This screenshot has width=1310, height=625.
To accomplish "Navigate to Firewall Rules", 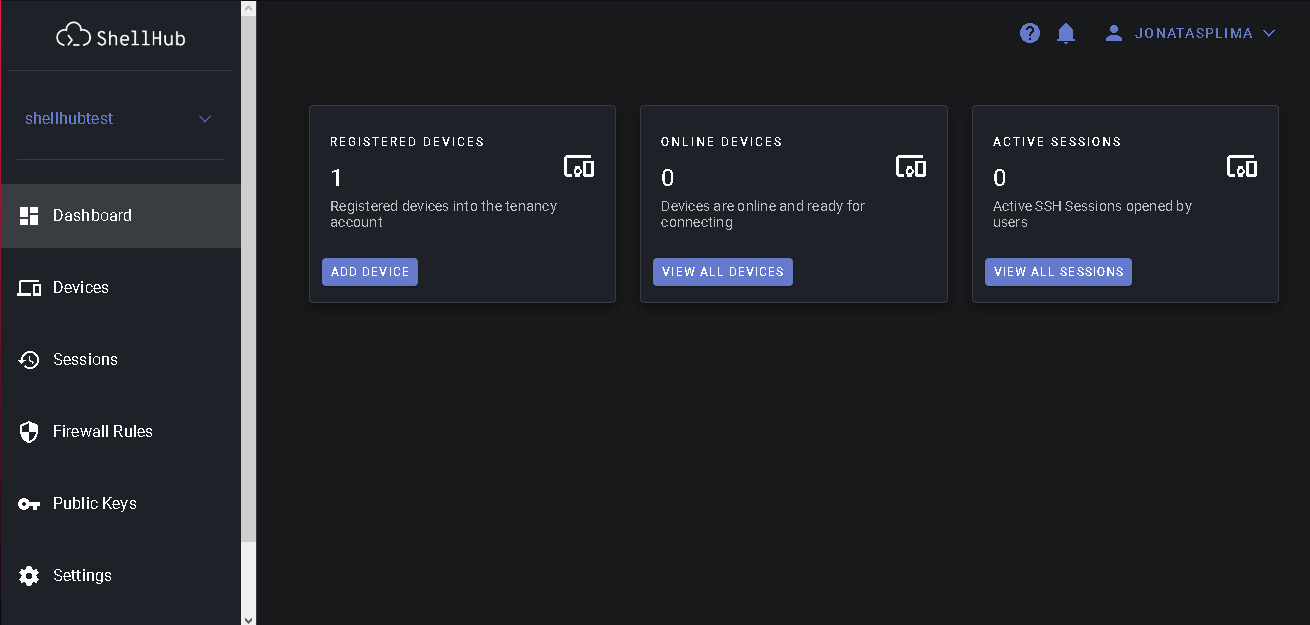I will [121, 432].
